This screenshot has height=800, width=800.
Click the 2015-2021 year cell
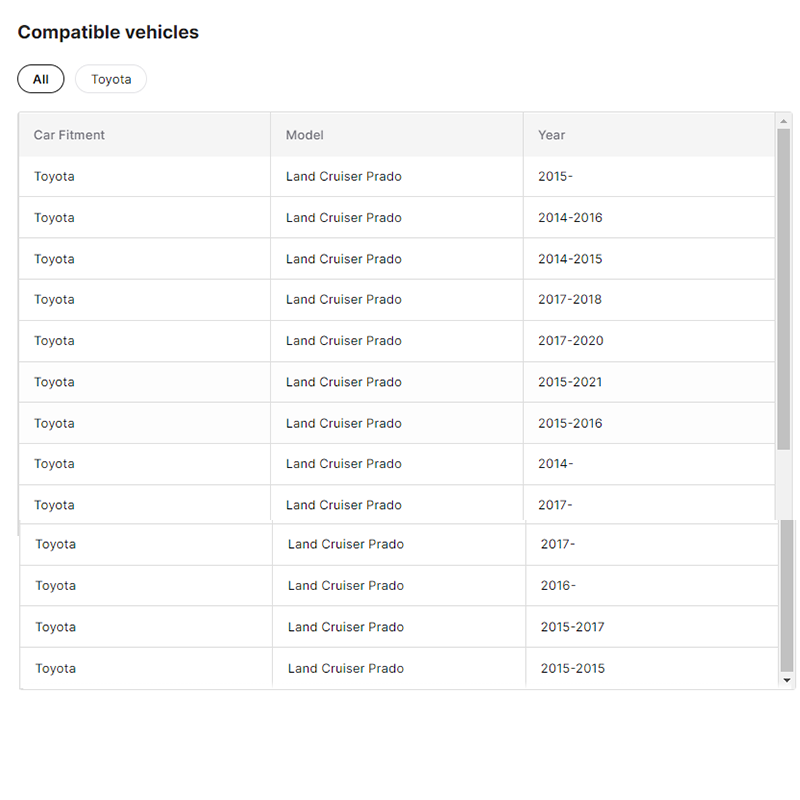tap(570, 382)
